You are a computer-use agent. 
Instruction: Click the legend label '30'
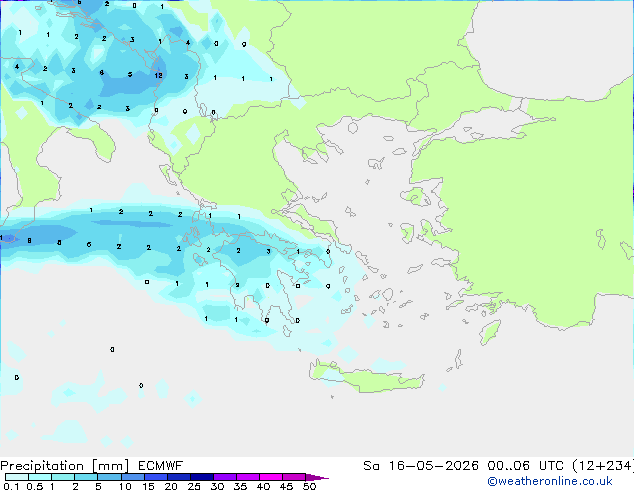point(218,486)
